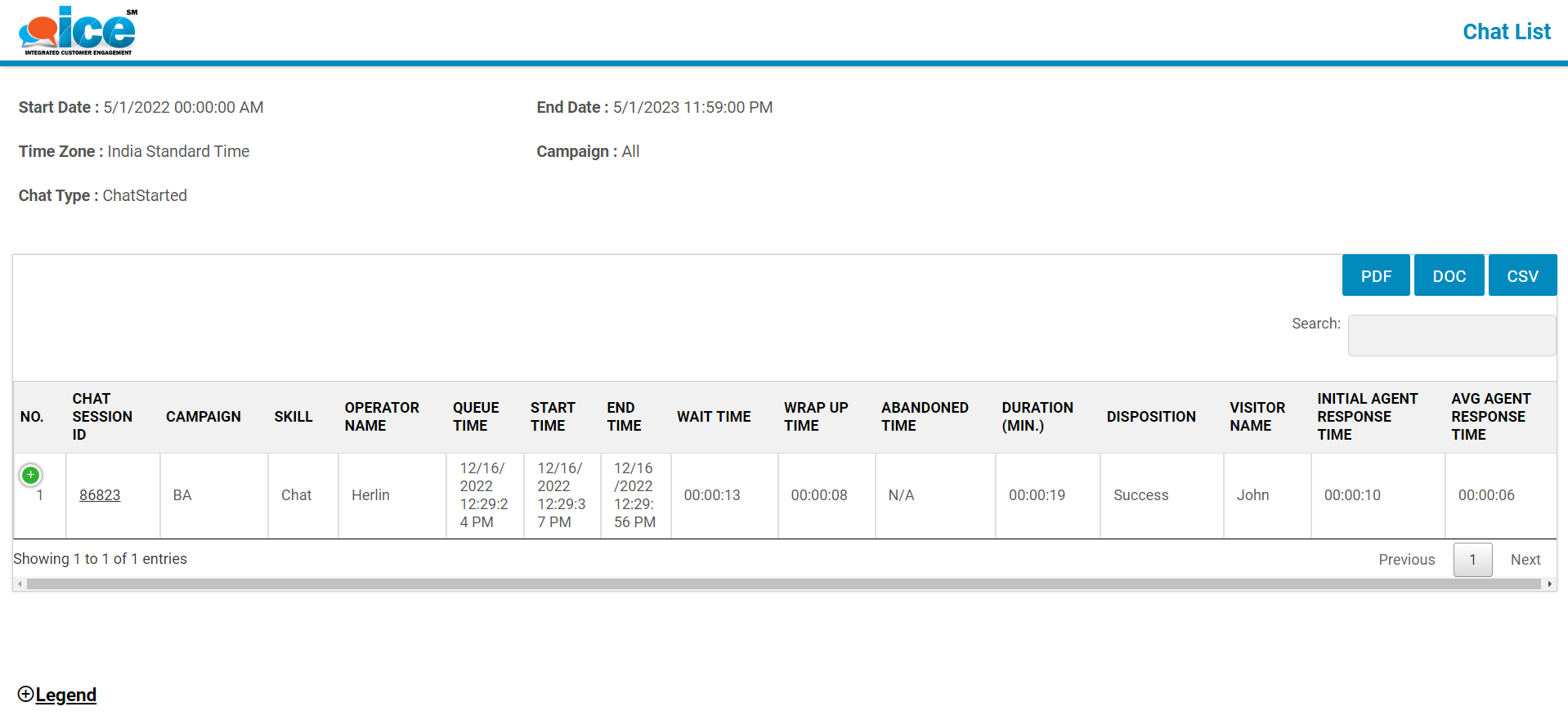
Task: Sort table by Campaign column header
Action: [x=204, y=417]
